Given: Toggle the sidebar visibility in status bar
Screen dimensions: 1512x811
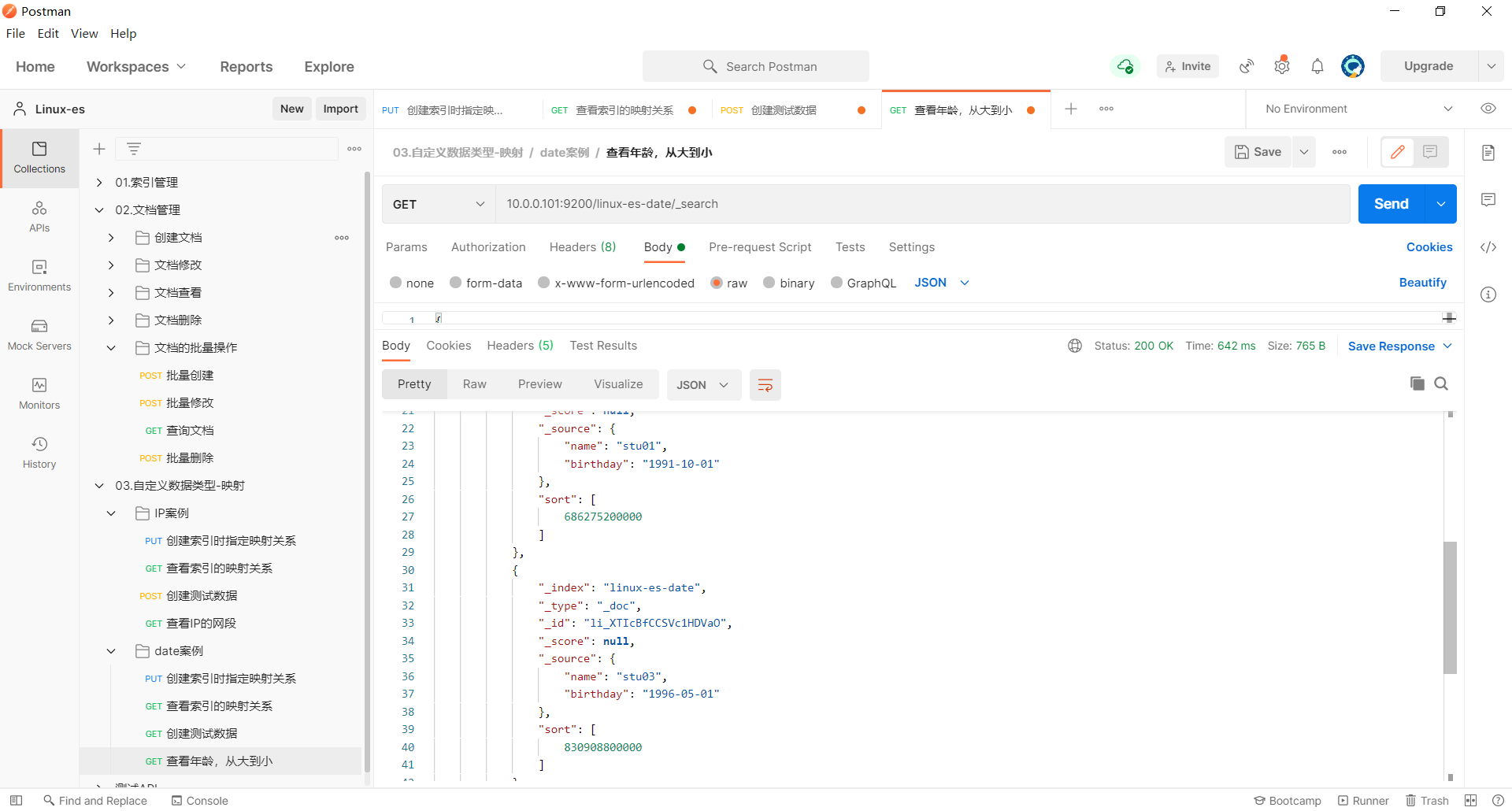Looking at the screenshot, I should (16, 801).
